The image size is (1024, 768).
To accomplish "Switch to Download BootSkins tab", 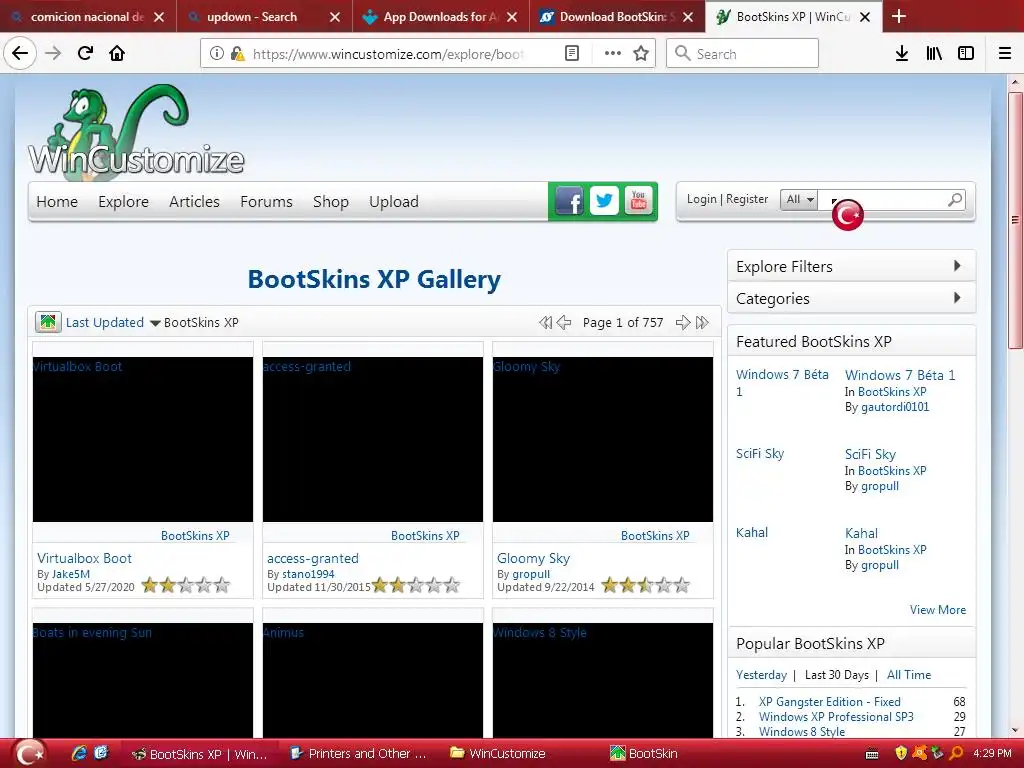I will (x=617, y=16).
